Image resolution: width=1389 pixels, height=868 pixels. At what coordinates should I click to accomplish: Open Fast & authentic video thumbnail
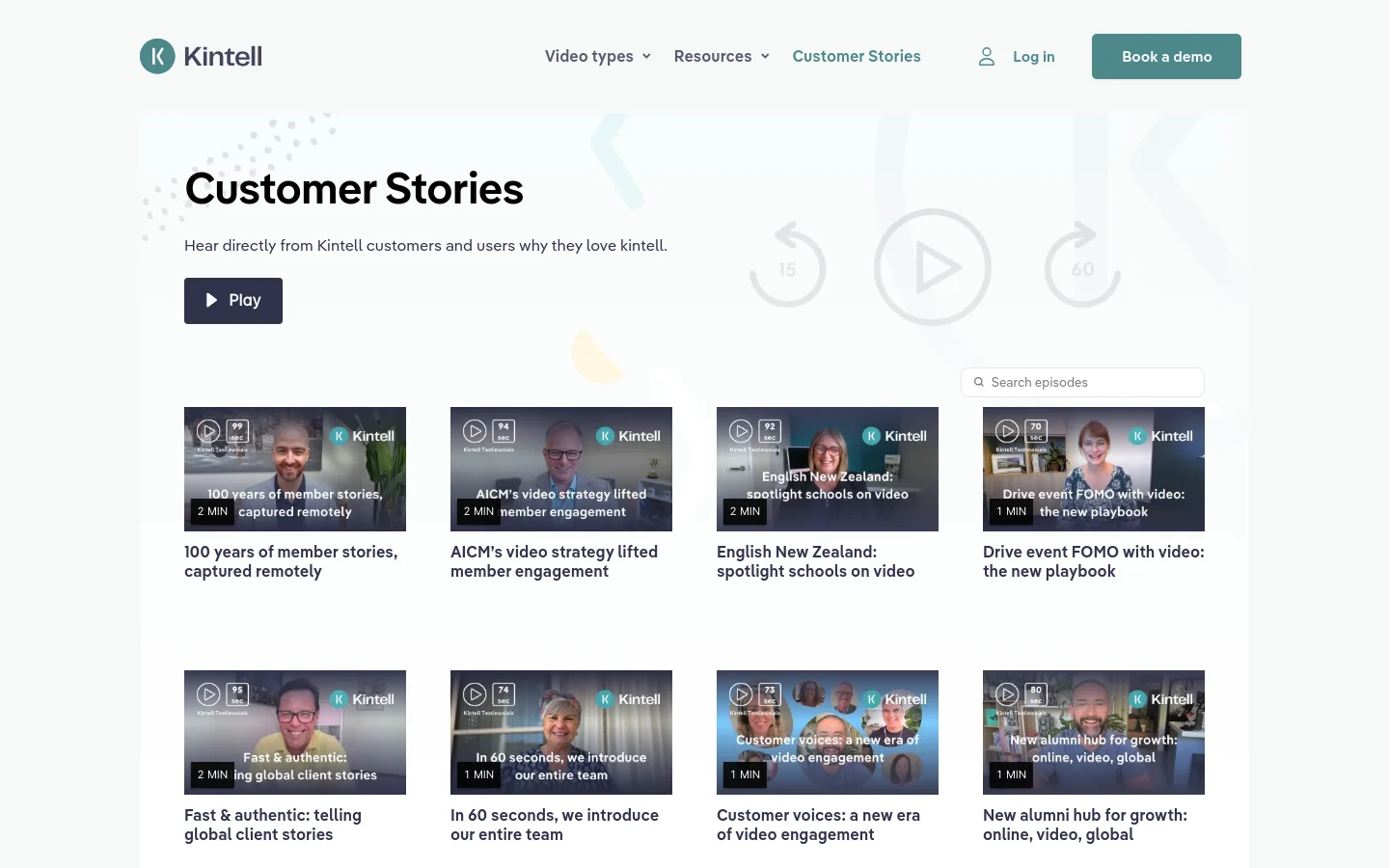tap(295, 732)
